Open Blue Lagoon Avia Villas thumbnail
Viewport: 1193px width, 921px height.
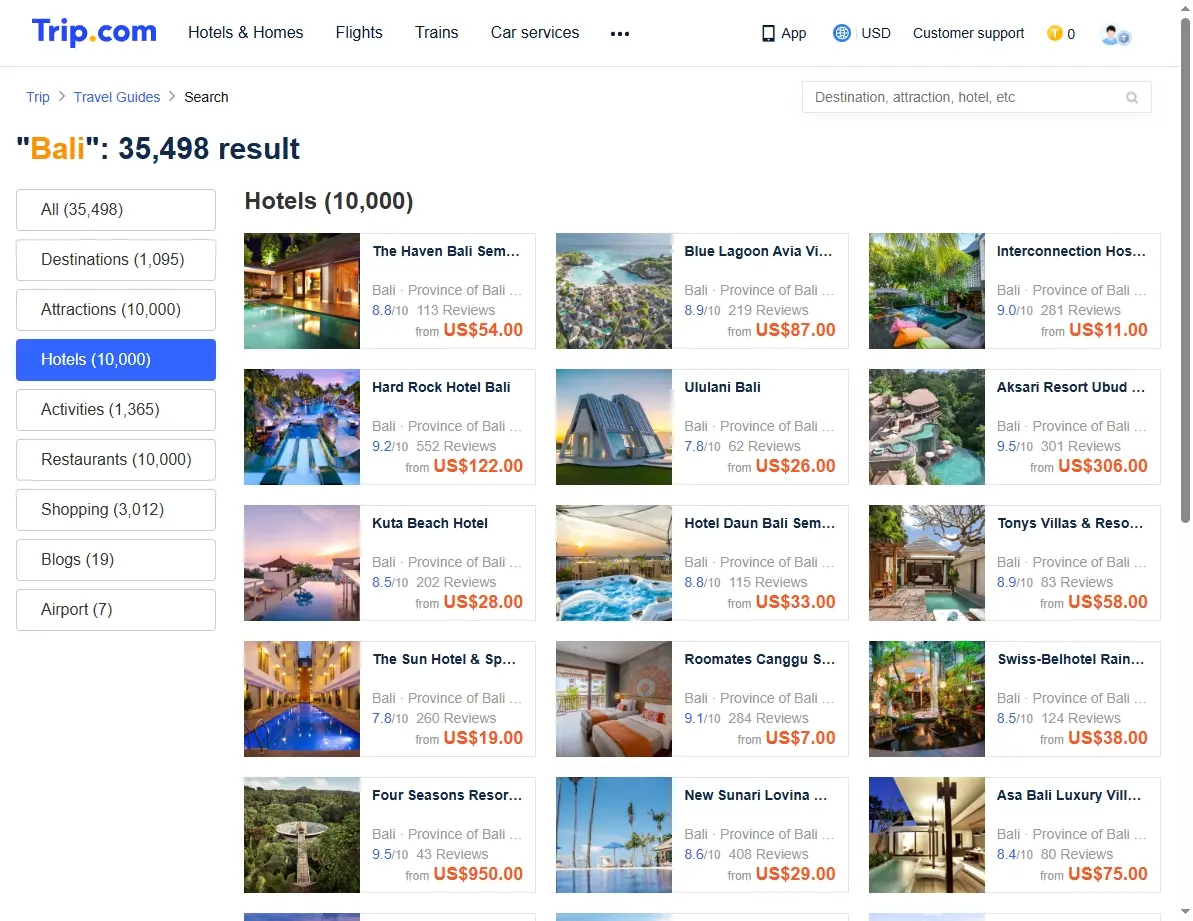(x=614, y=291)
